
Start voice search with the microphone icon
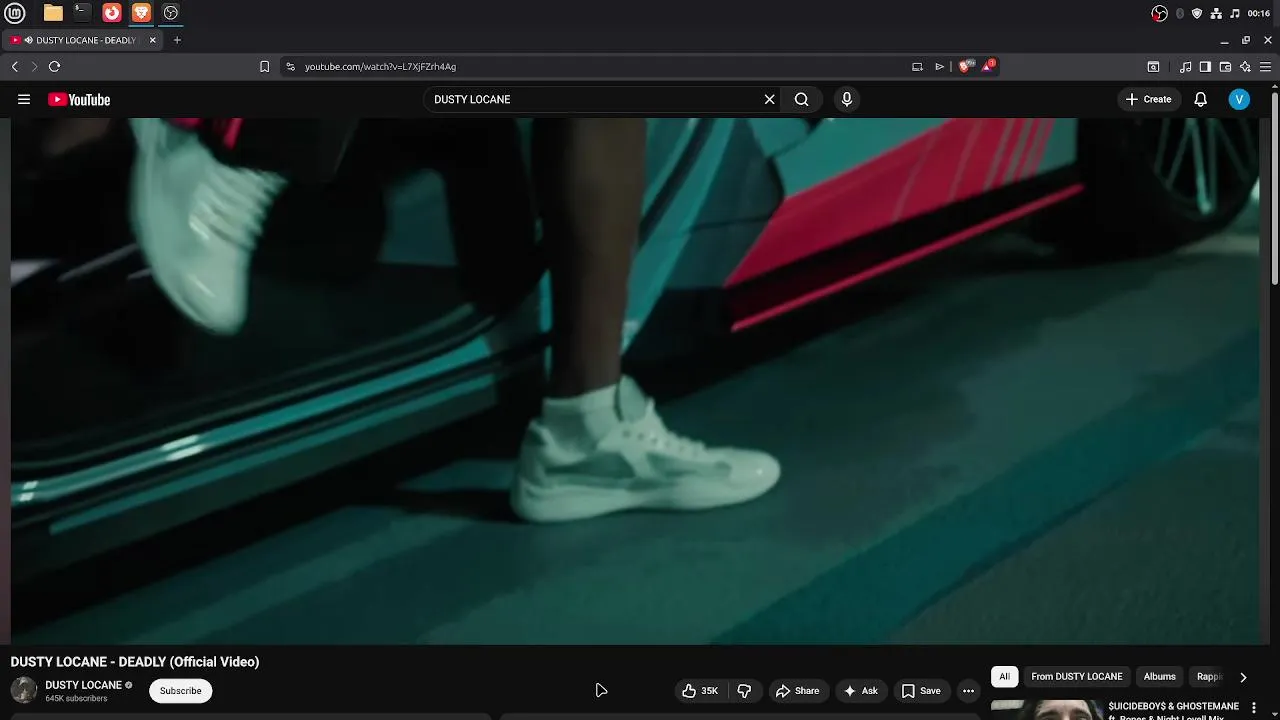click(847, 99)
